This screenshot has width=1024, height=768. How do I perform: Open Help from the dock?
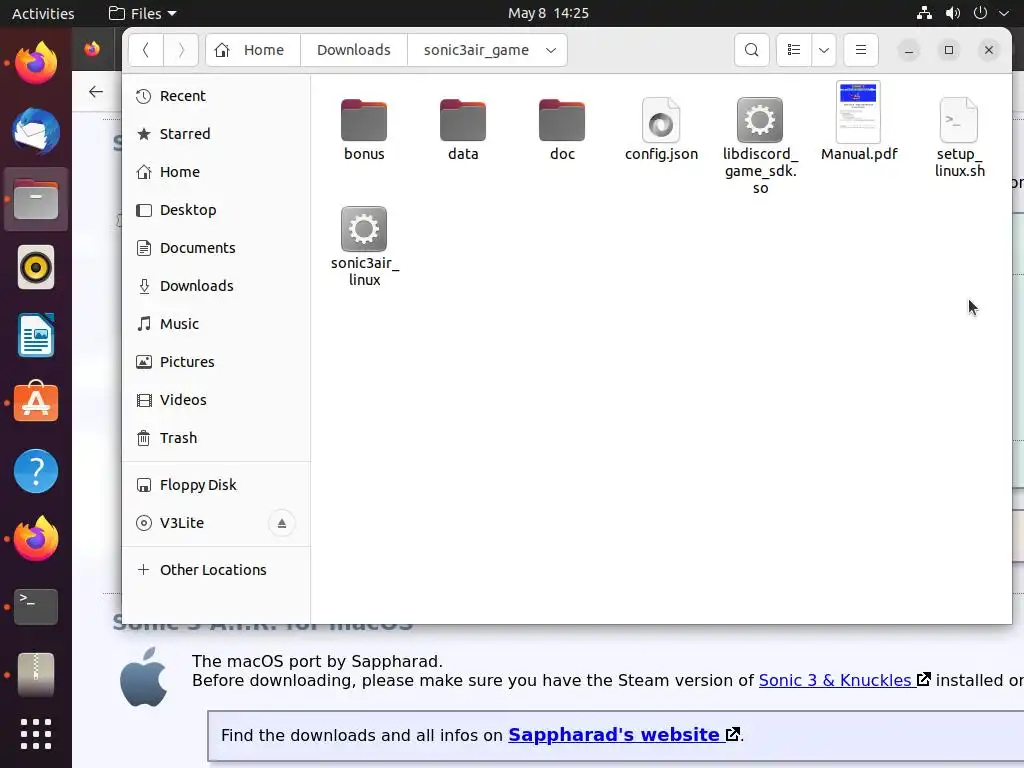click(36, 471)
